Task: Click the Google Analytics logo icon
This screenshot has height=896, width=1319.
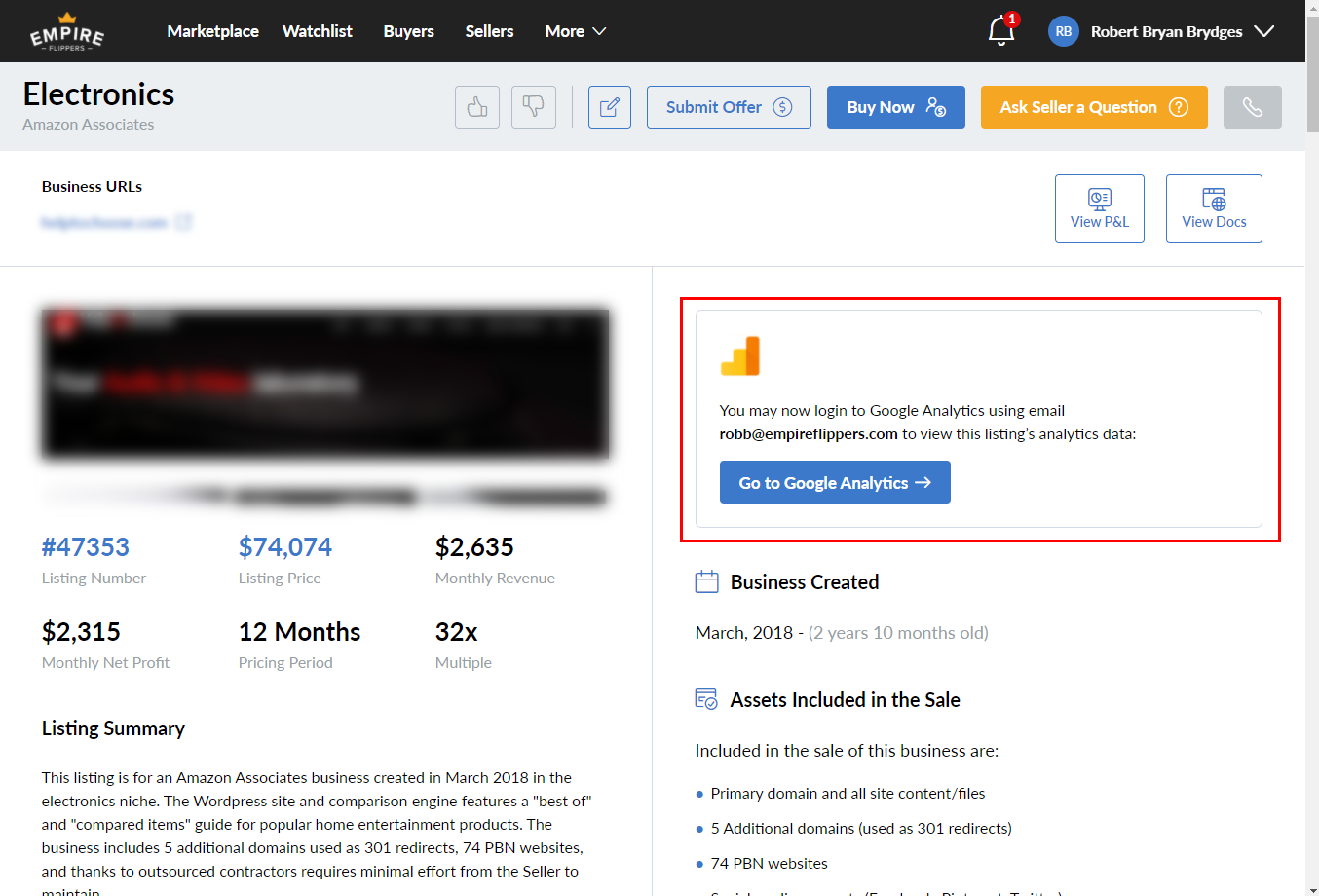Action: click(740, 356)
